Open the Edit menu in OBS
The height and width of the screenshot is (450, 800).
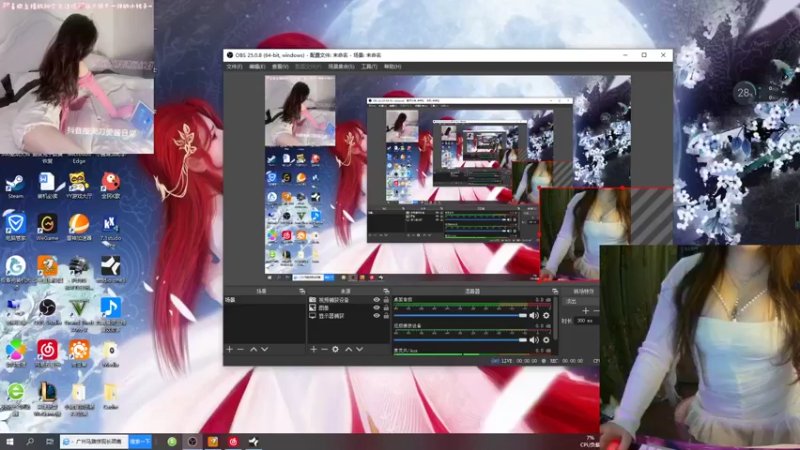(257, 67)
